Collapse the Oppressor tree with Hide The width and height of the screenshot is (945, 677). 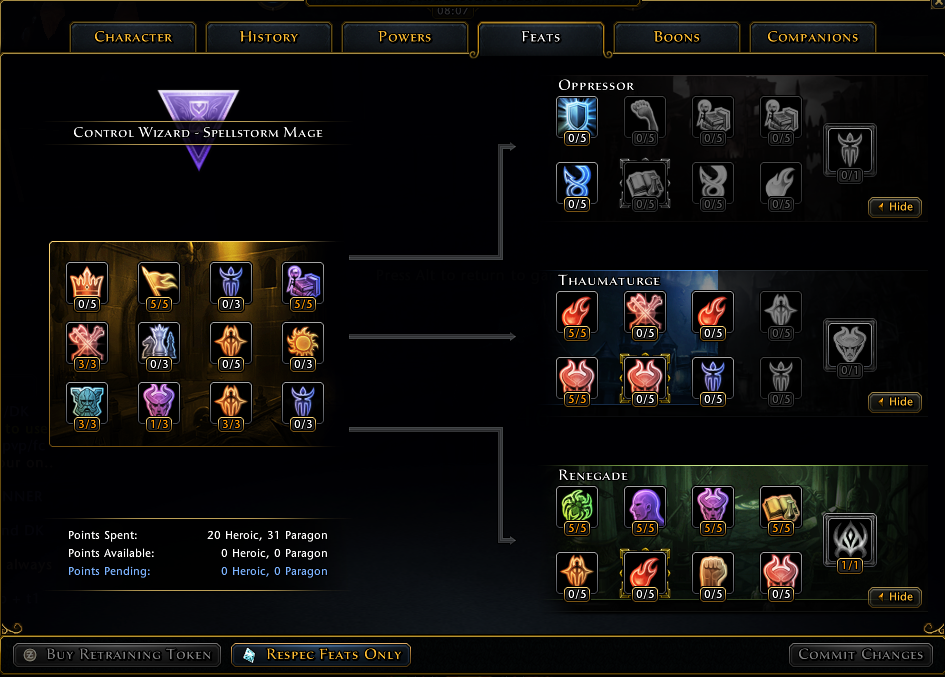(895, 207)
